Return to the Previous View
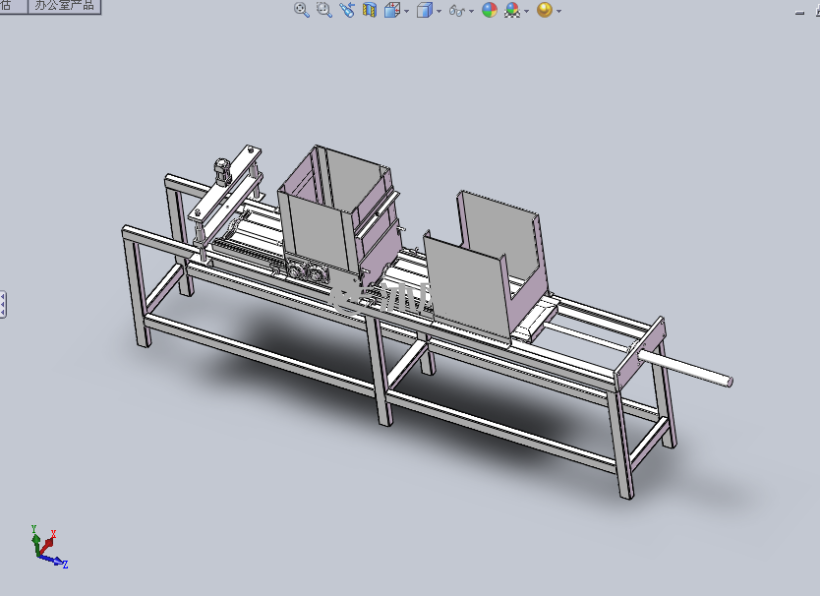Viewport: 820px width, 596px height. tap(347, 10)
